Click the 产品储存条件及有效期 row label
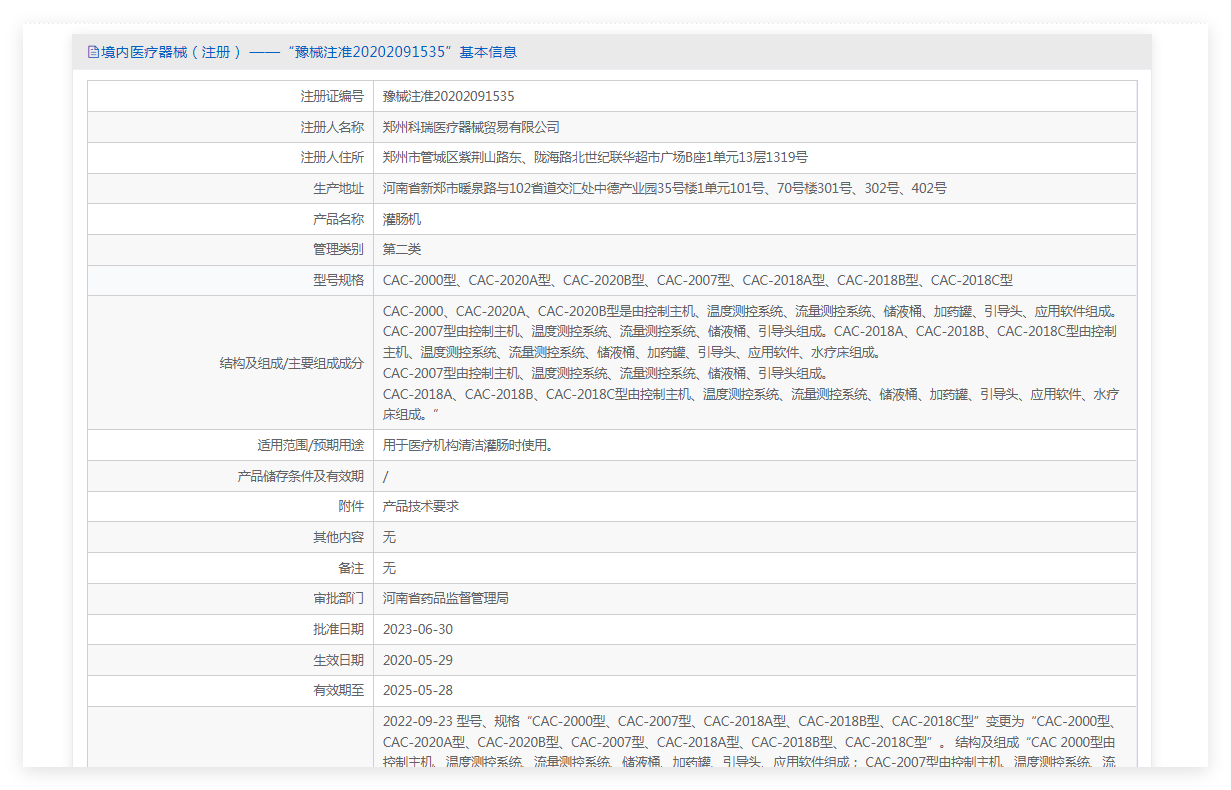Image resolution: width=1231 pixels, height=790 pixels. 300,476
